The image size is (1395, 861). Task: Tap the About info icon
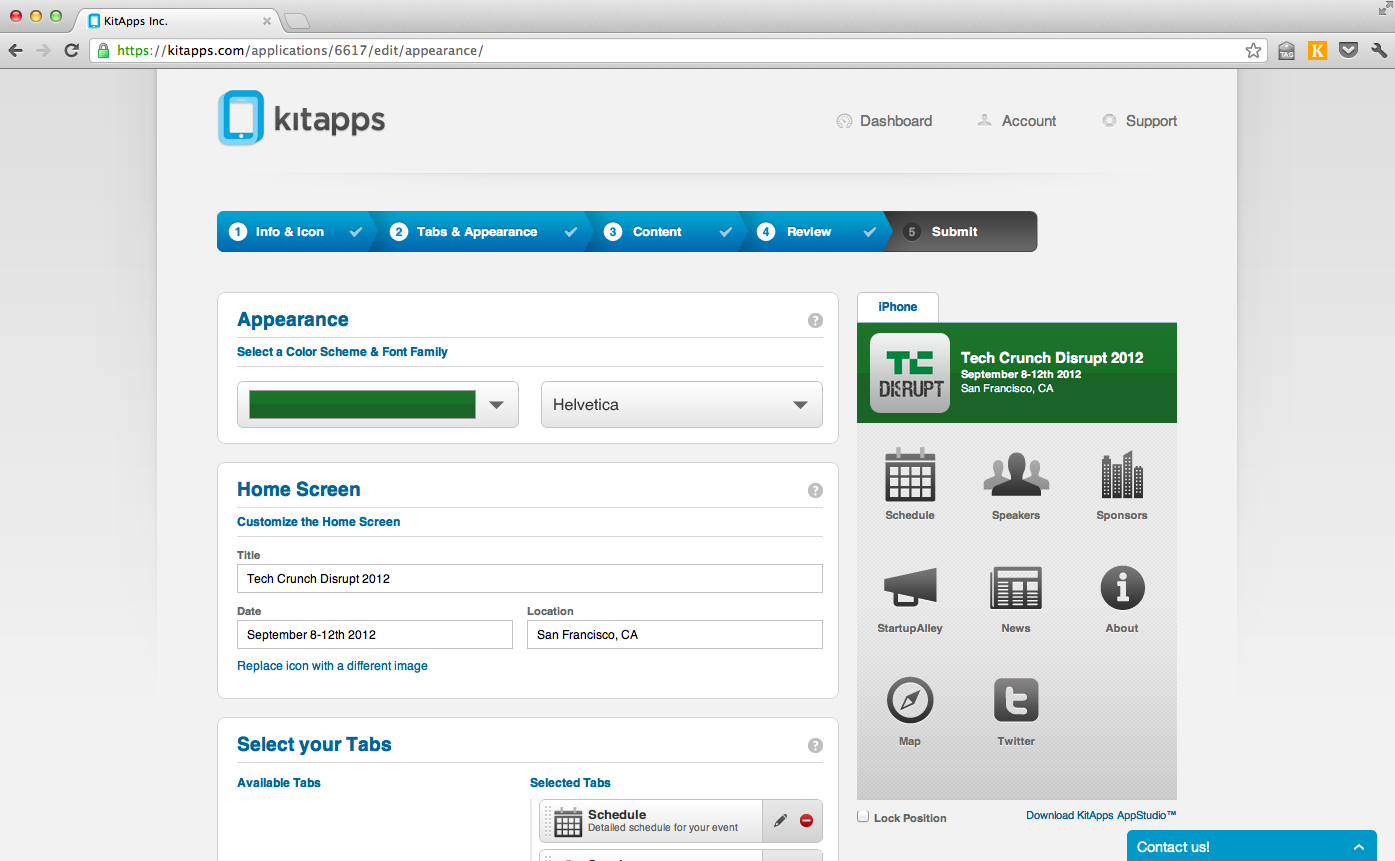(1121, 589)
